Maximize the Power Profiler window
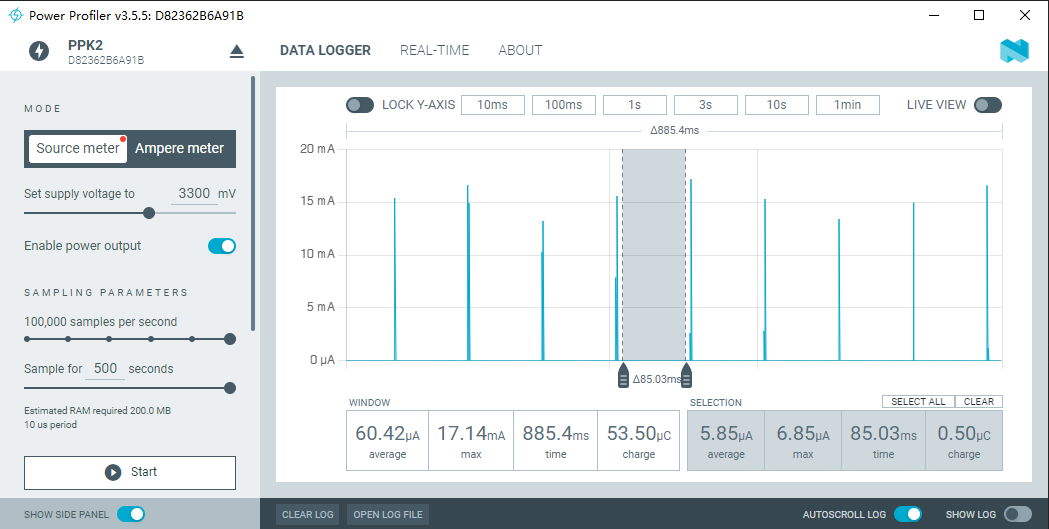Viewport: 1049px width, 529px height. click(979, 15)
